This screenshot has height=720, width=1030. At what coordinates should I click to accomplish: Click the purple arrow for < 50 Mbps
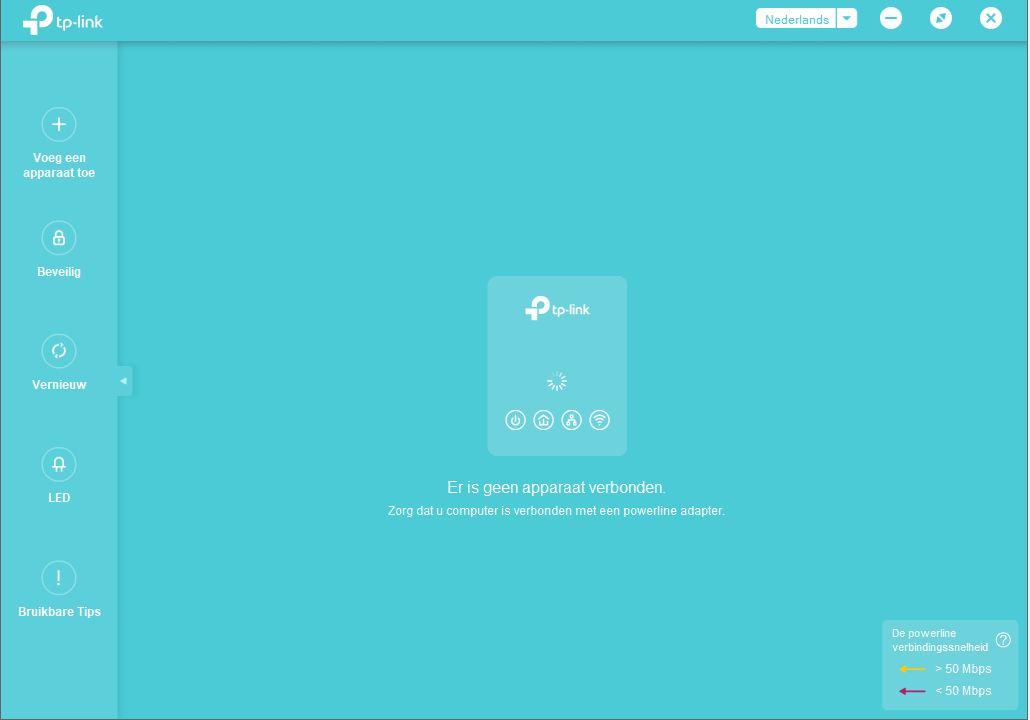click(912, 691)
